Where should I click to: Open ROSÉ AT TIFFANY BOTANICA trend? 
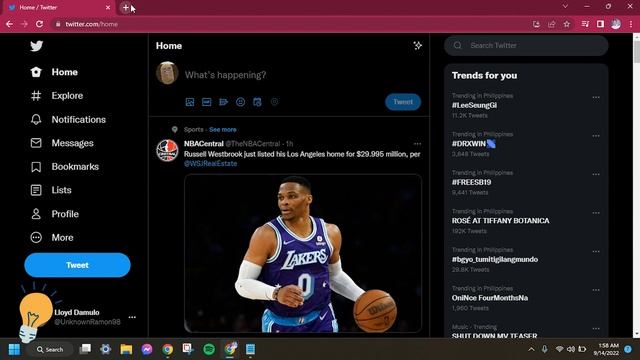(x=500, y=221)
